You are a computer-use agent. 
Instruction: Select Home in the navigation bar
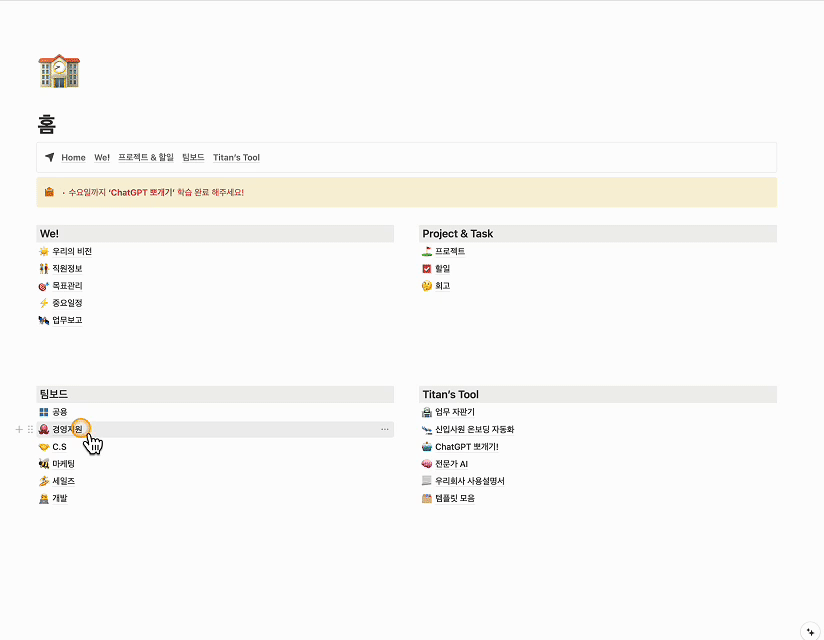coord(73,158)
